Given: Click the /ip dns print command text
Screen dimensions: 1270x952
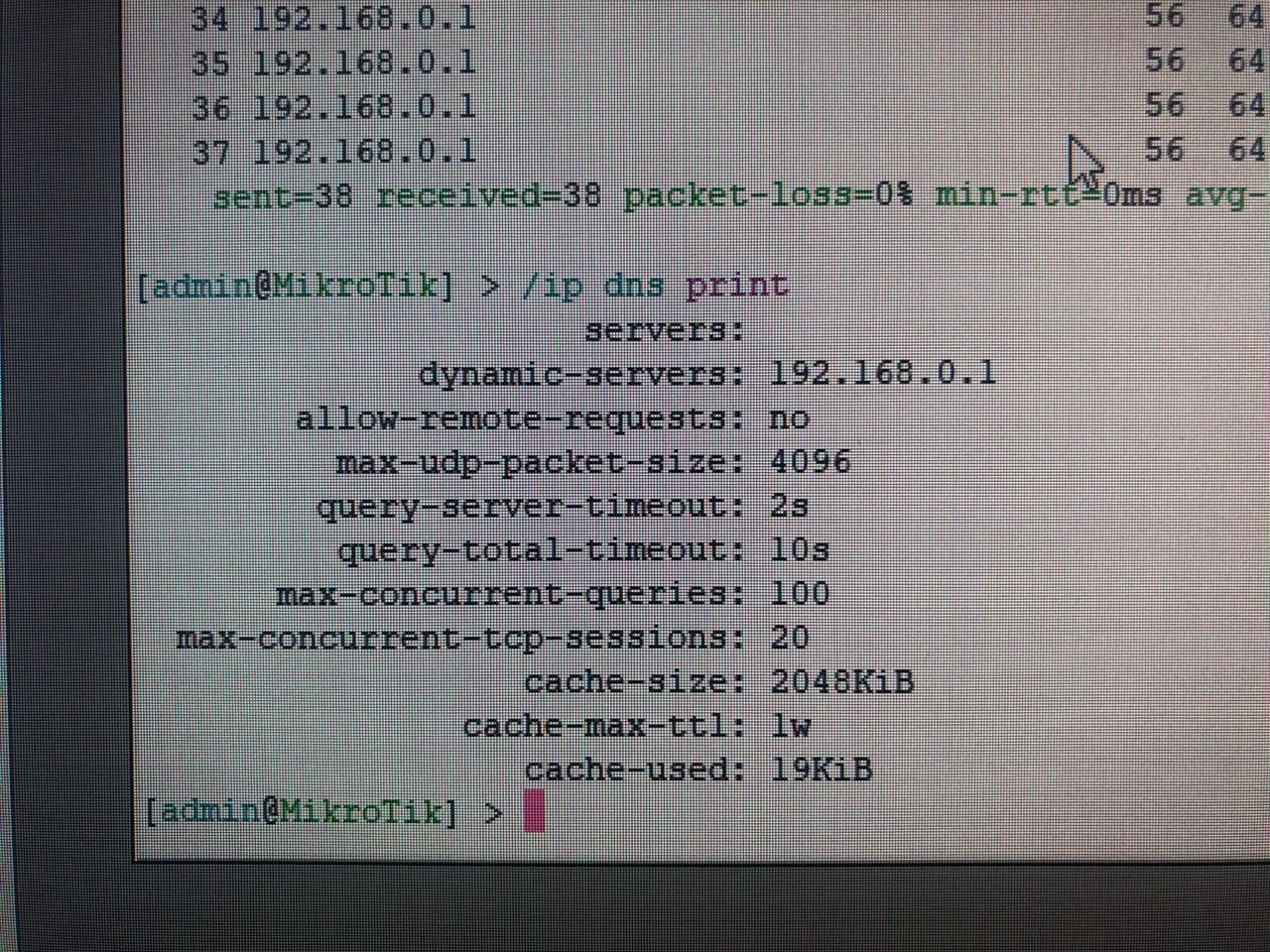Looking at the screenshot, I should click(x=656, y=286).
